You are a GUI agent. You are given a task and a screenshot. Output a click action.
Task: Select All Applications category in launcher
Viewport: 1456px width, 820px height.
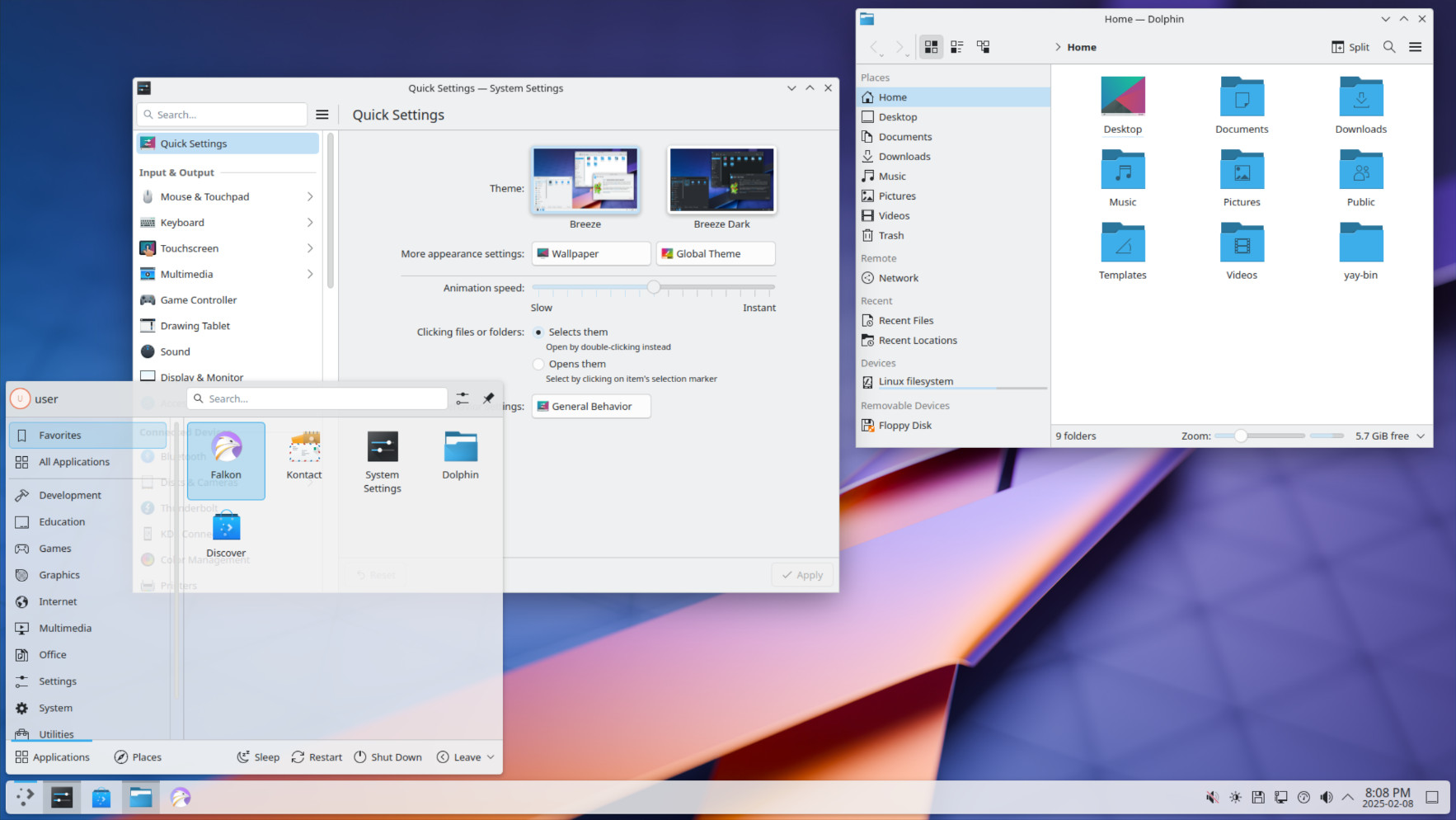(73, 462)
